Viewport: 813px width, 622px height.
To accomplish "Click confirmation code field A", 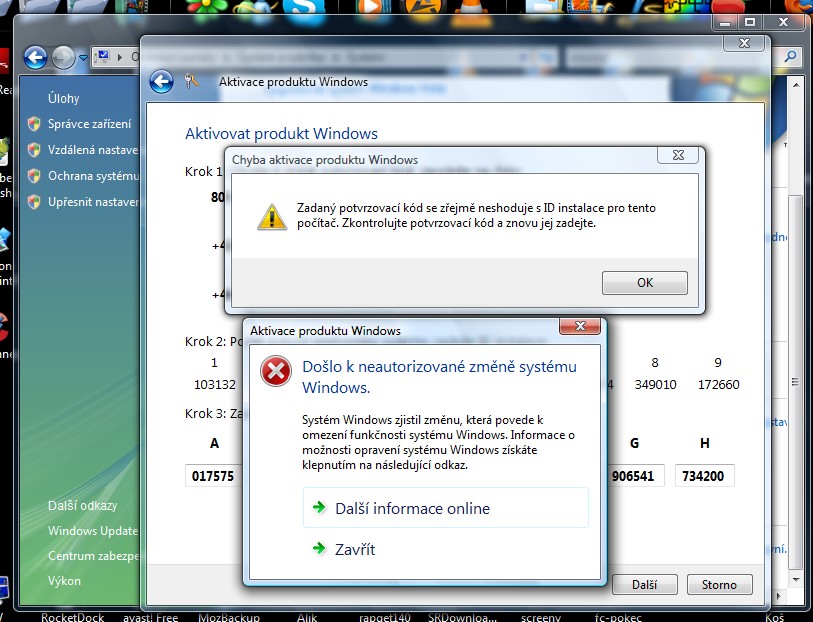I will (x=213, y=477).
